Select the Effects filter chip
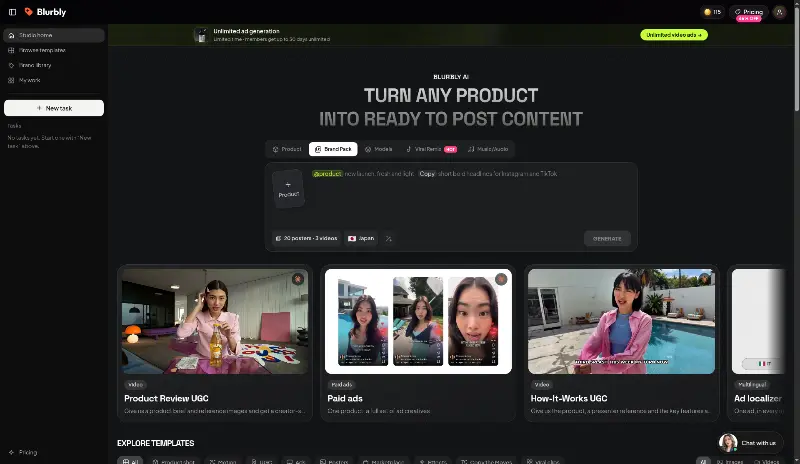Screen dimensions: 800x464 tap(433, 461)
